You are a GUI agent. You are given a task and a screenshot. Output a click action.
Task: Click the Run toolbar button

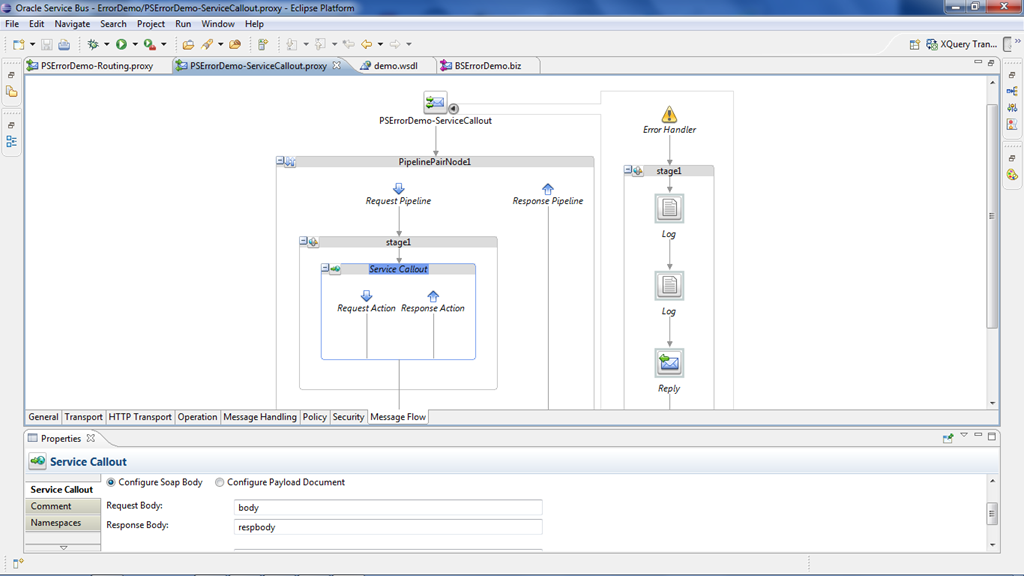coord(121,44)
